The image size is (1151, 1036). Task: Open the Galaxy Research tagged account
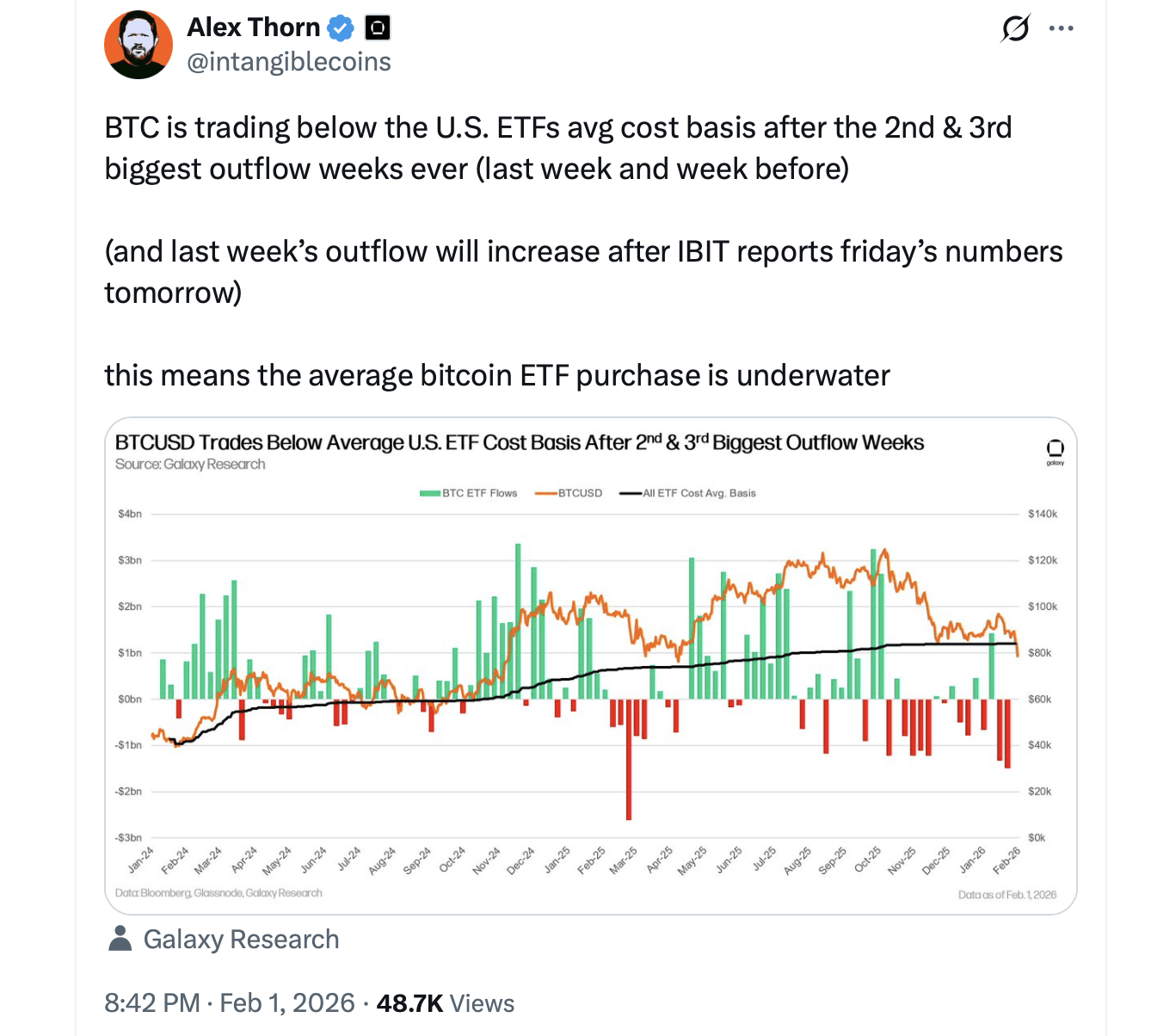pyautogui.click(x=241, y=939)
